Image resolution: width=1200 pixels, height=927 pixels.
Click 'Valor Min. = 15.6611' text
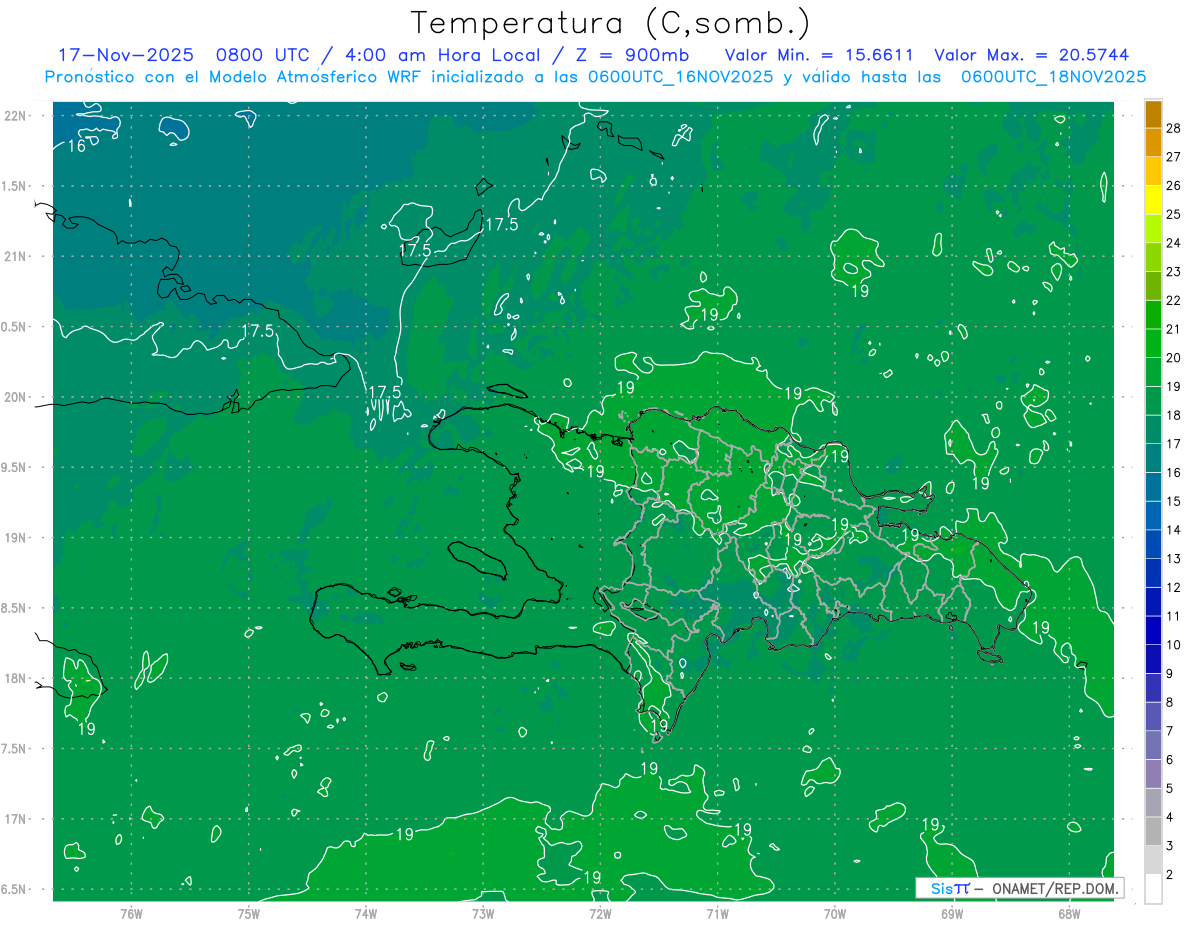[818, 55]
